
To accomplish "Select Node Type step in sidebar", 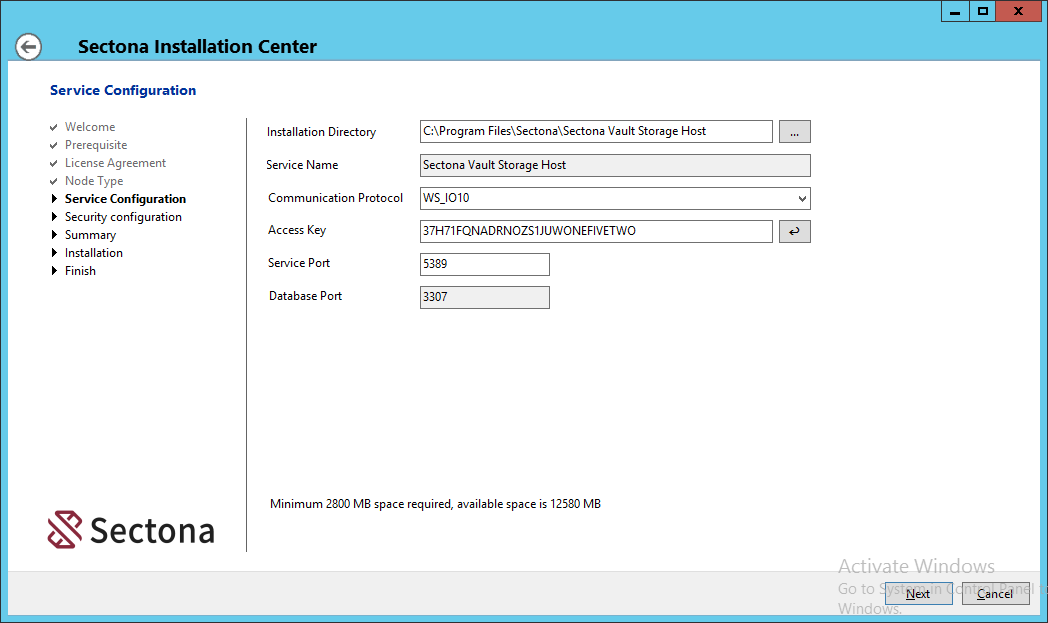I will click(x=94, y=181).
